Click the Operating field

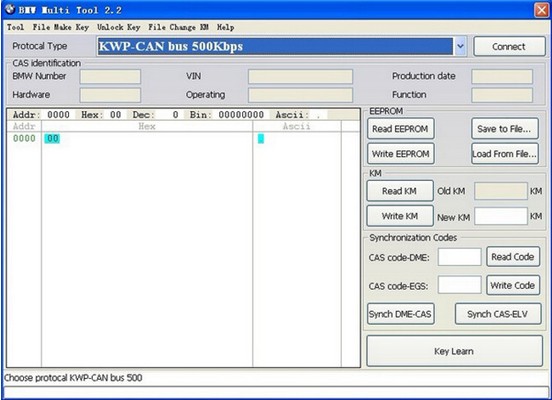pos(300,95)
